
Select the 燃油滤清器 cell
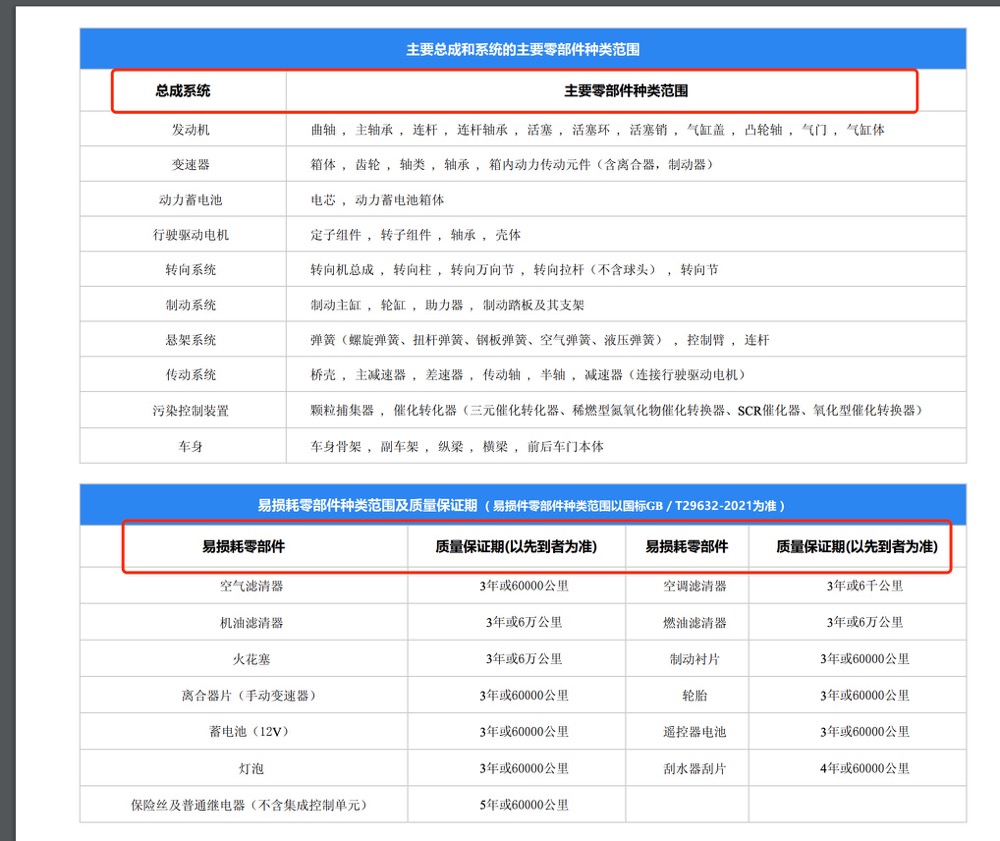[x=695, y=622]
